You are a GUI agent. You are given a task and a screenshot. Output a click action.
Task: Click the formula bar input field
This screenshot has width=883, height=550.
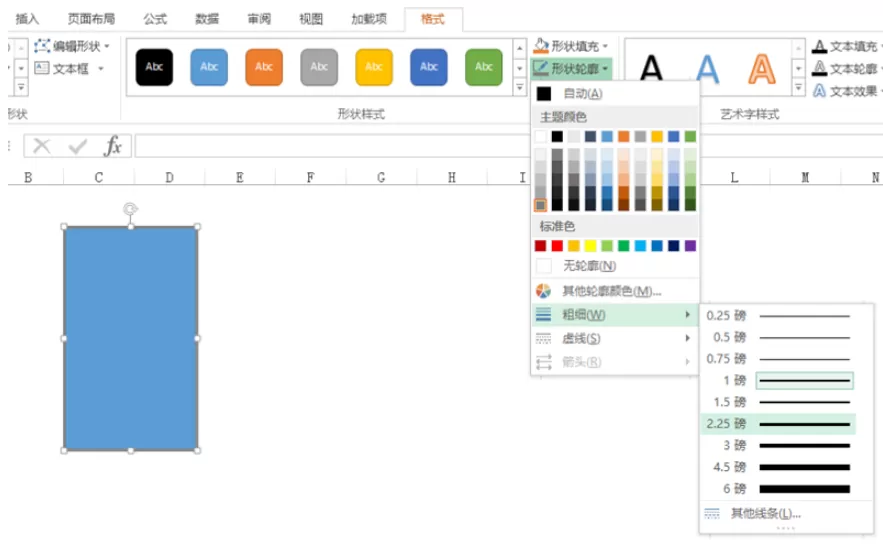[x=332, y=146]
